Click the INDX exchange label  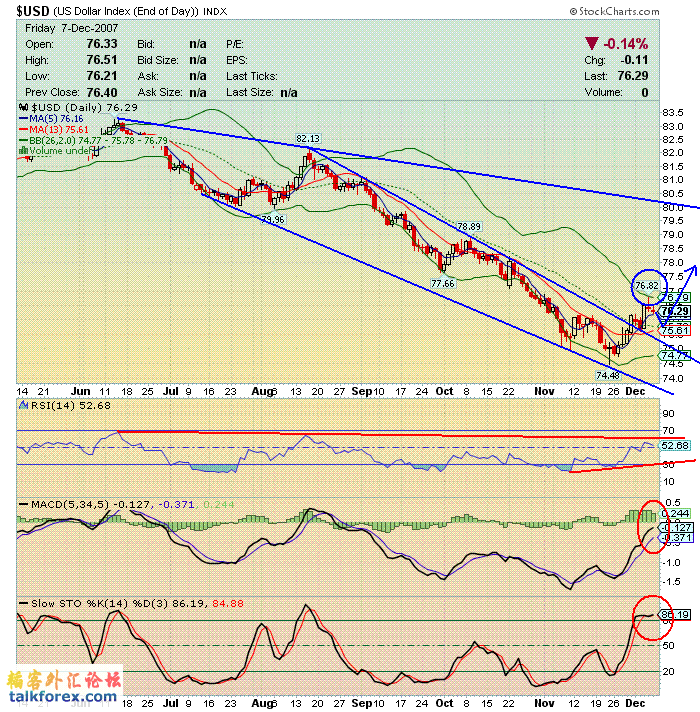point(215,12)
